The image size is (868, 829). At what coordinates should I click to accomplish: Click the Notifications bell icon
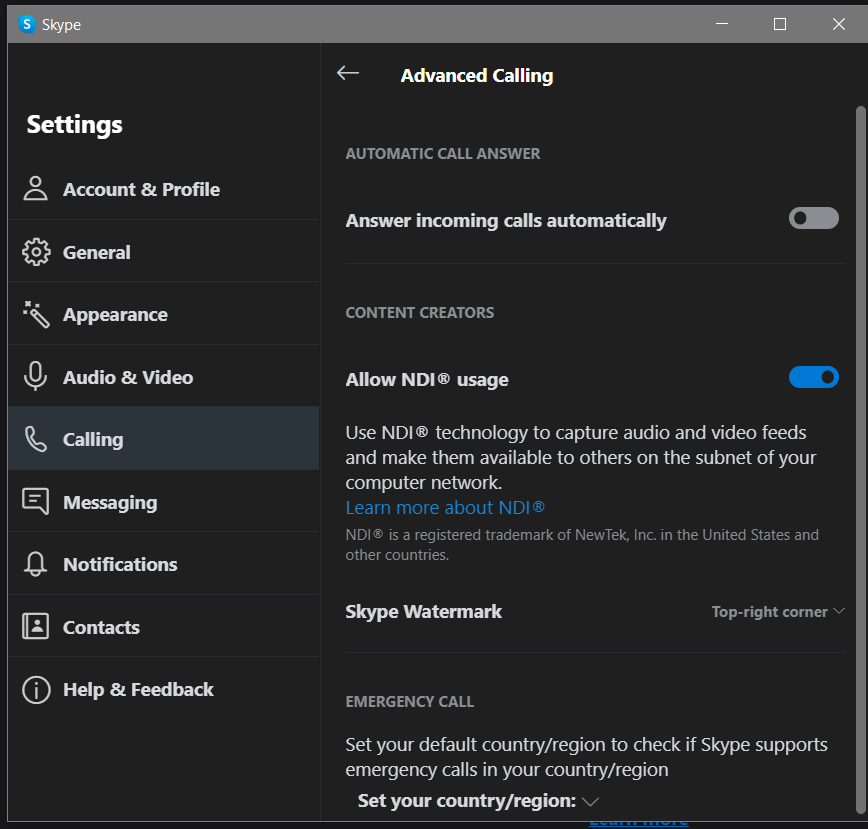coord(35,564)
